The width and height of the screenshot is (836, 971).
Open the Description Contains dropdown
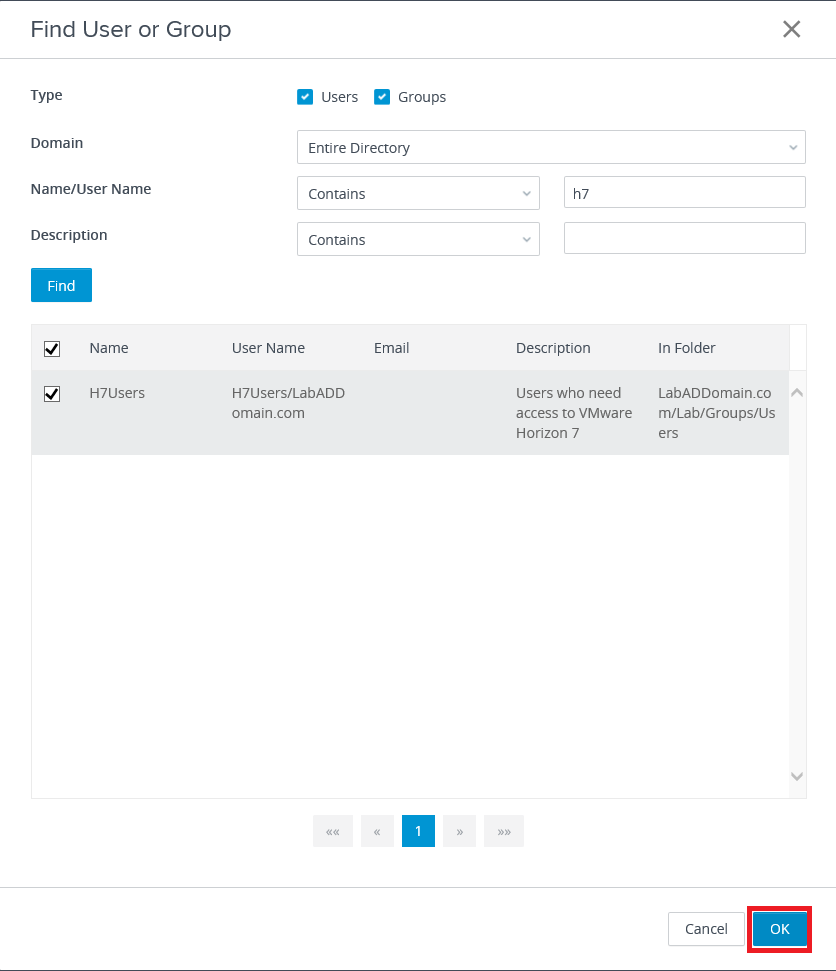(418, 239)
